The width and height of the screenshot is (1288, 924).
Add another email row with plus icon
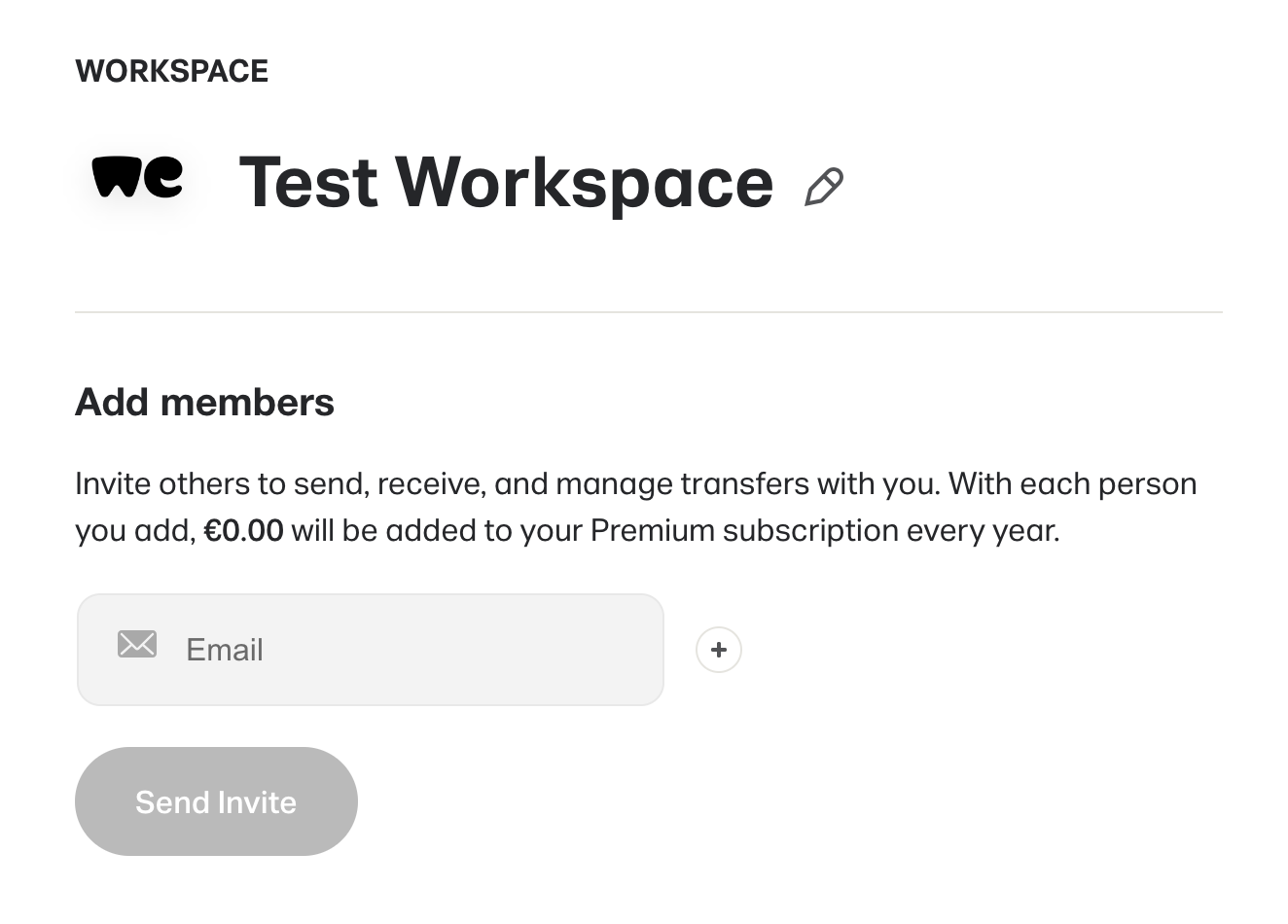[x=719, y=650]
